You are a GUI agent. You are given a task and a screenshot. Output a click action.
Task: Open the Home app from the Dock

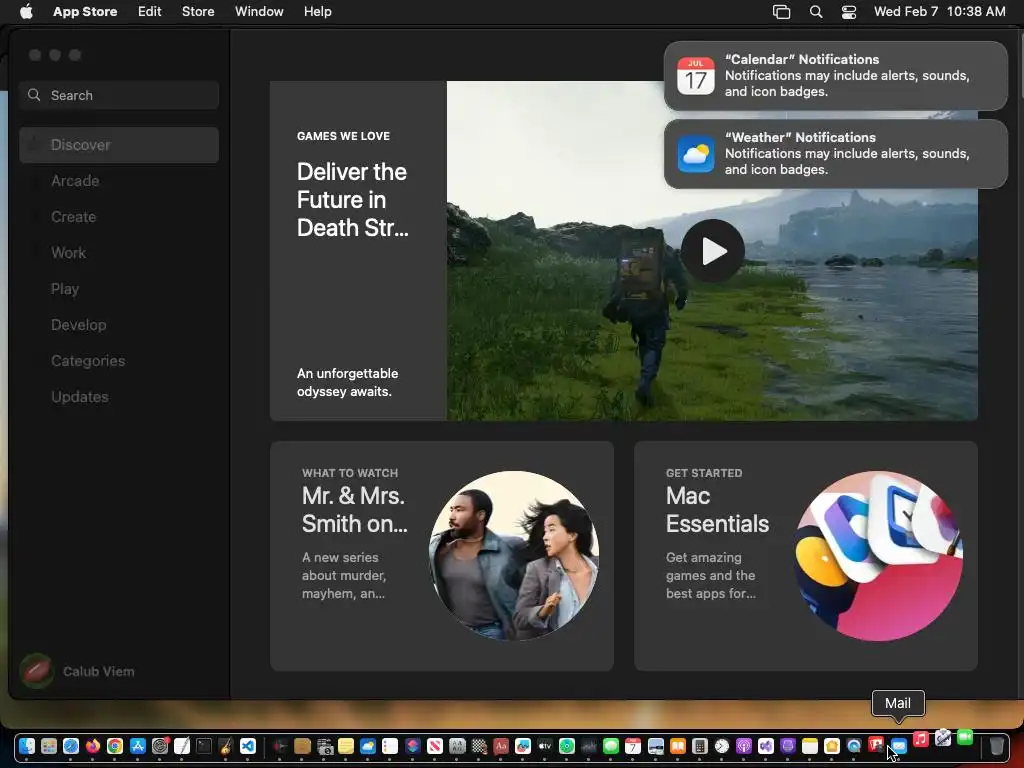click(831, 746)
